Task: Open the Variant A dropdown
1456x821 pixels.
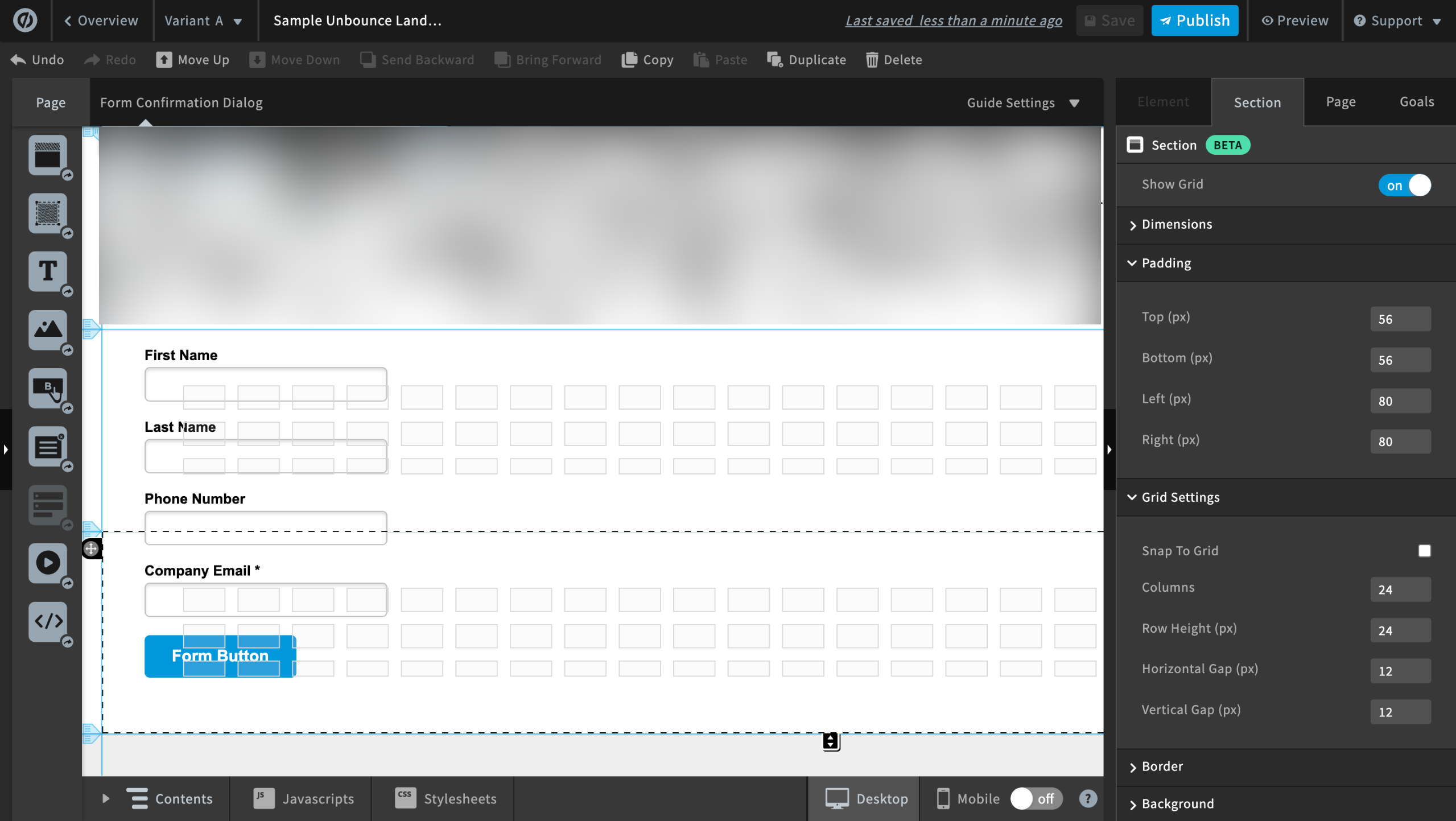Action: click(x=203, y=21)
